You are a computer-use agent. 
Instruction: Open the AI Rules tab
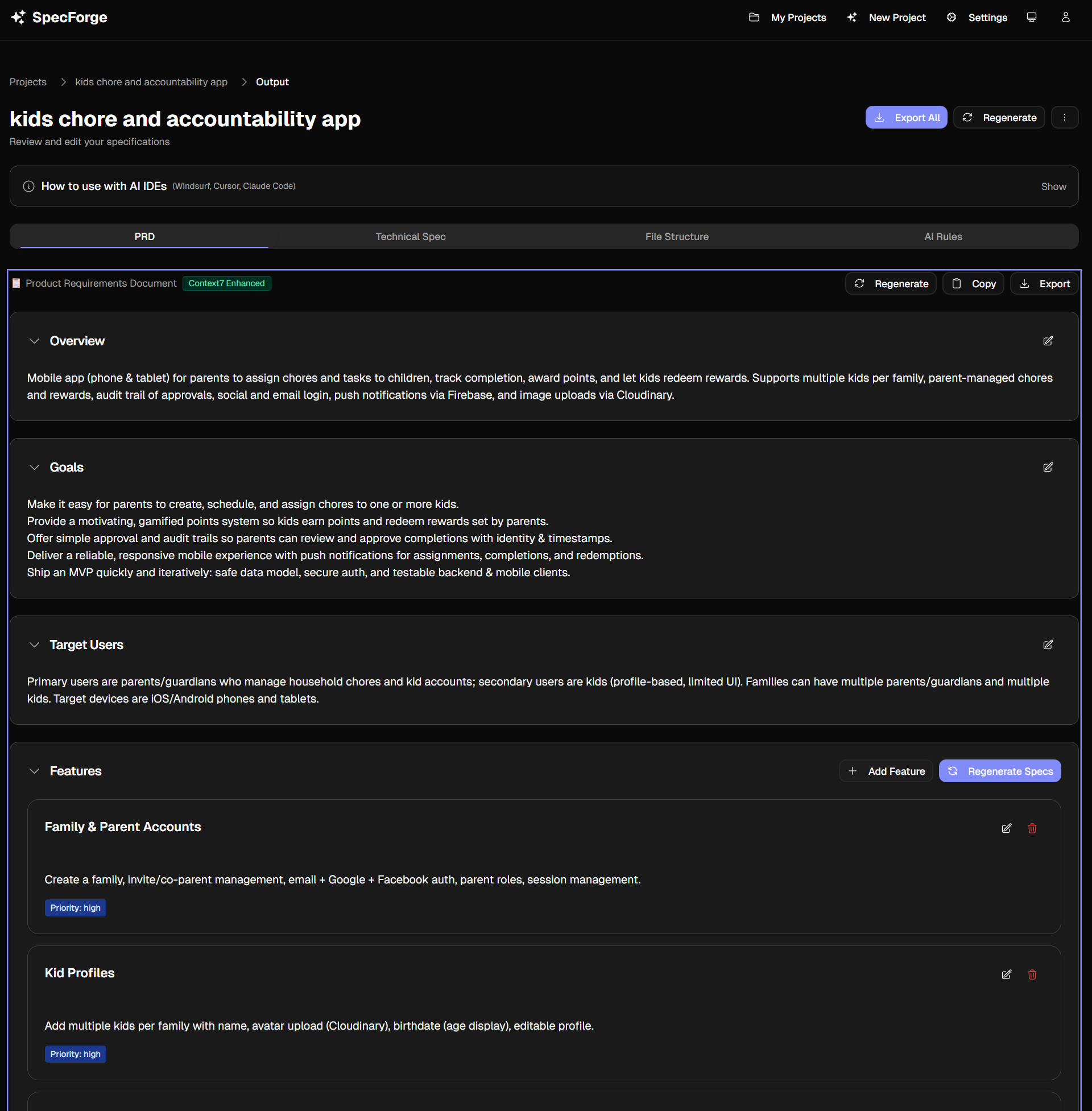tap(942, 236)
